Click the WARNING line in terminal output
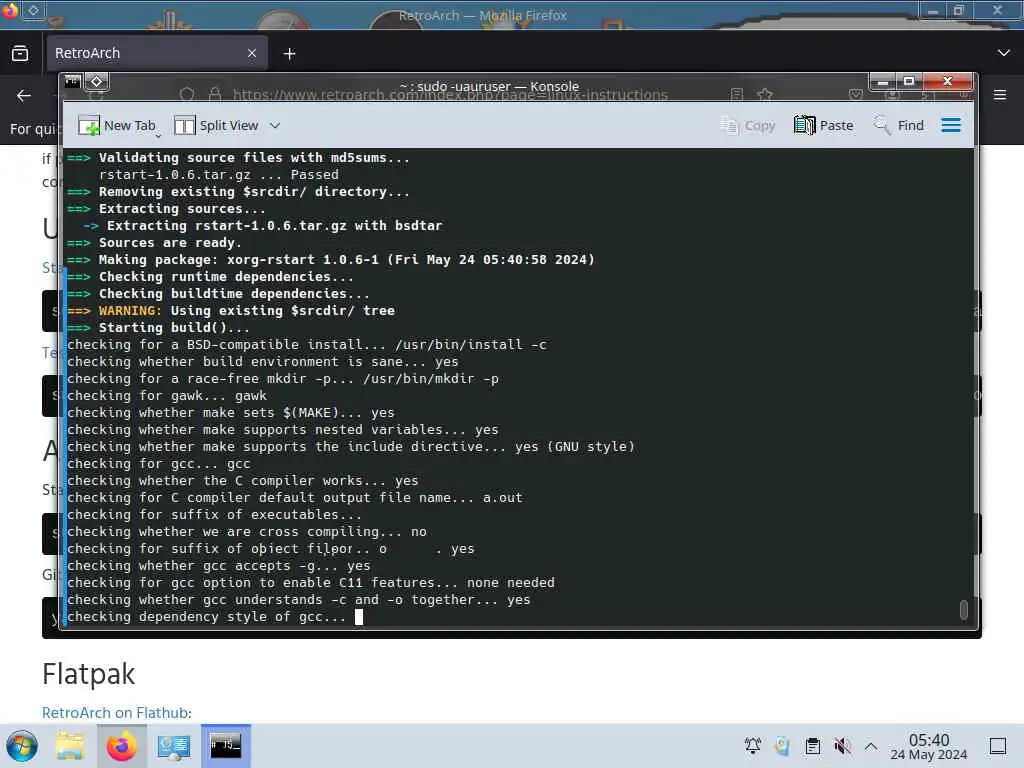1024x768 pixels. pos(231,311)
